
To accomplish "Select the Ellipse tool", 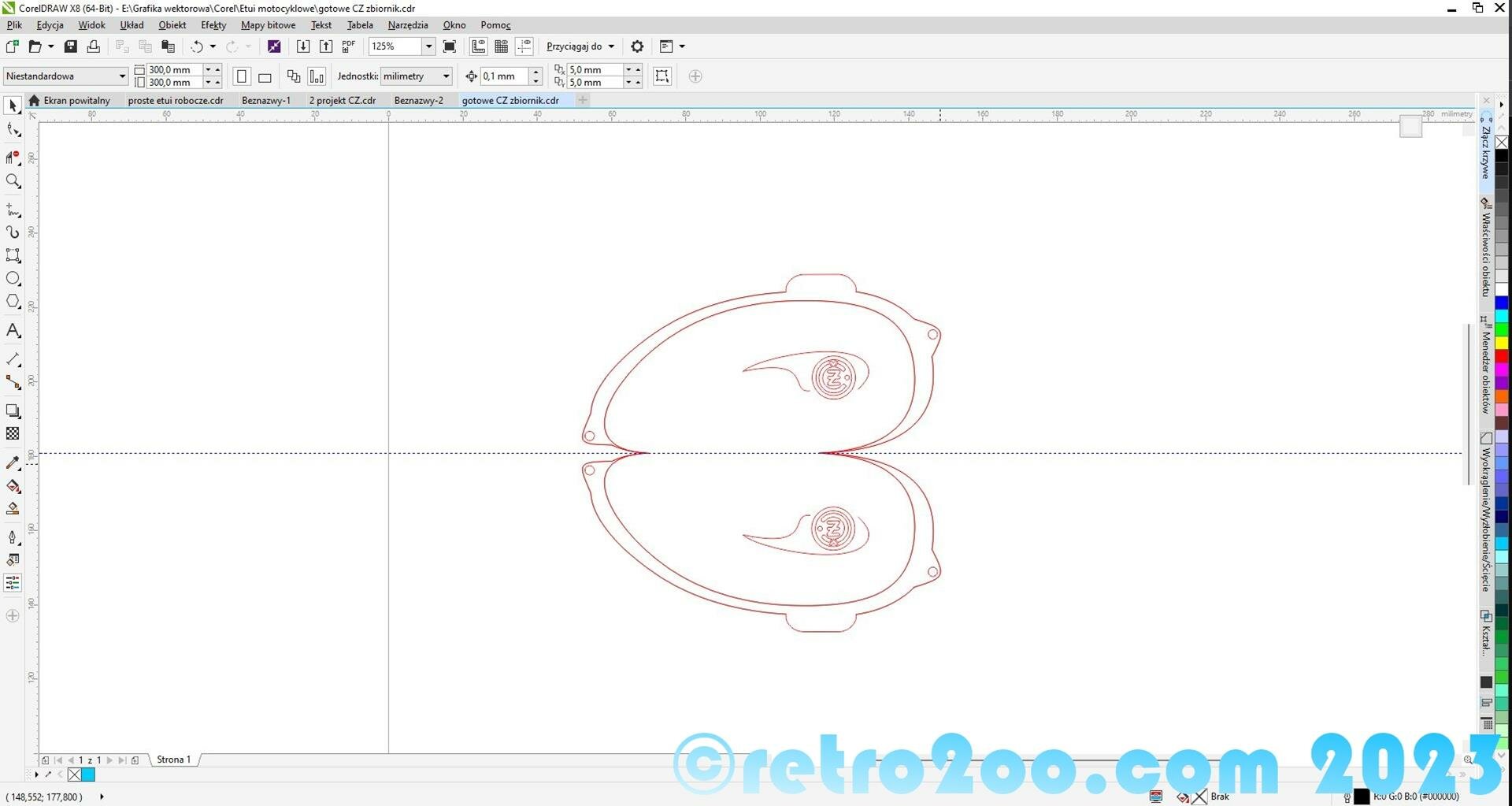I will [x=13, y=278].
